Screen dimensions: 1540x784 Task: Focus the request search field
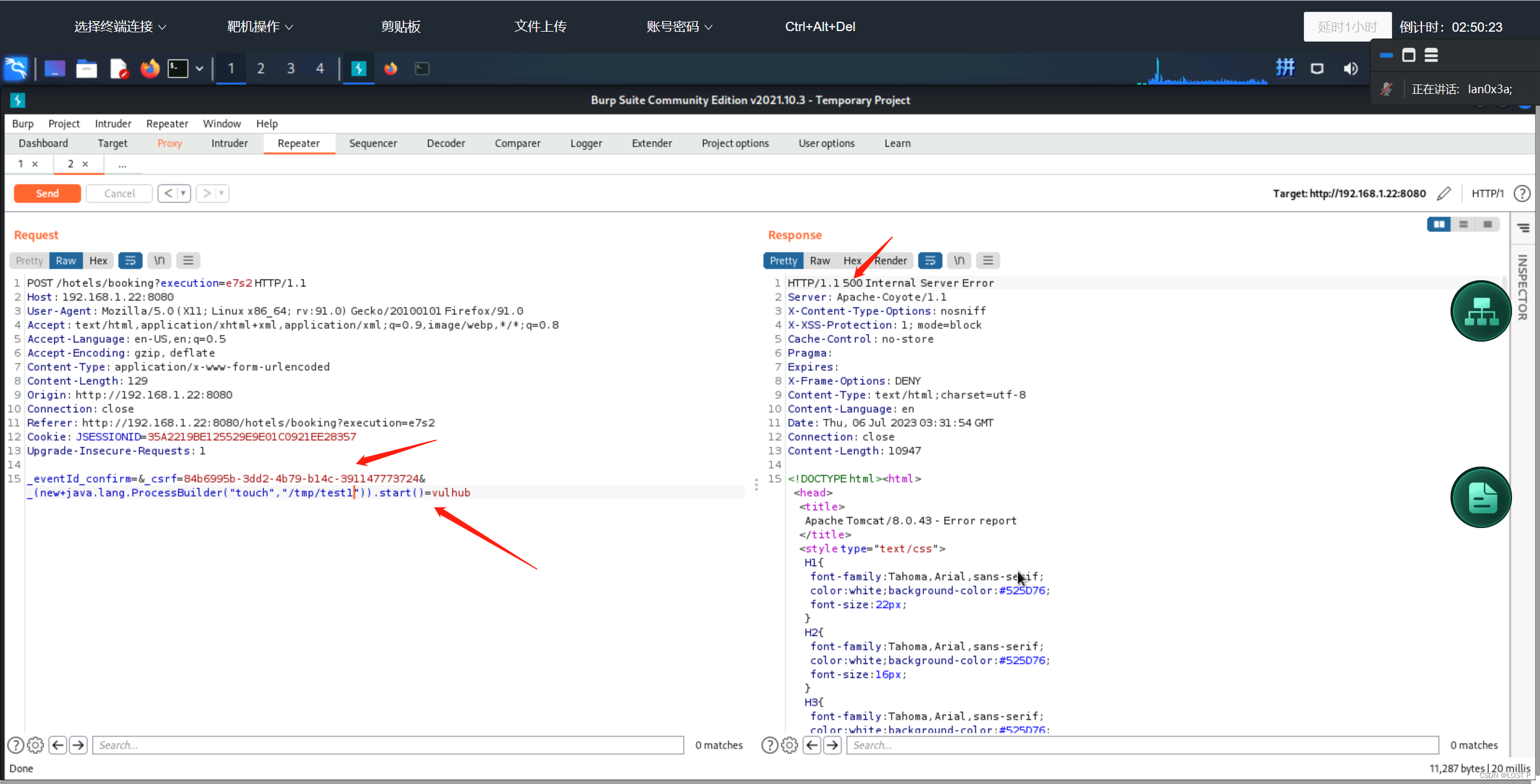[x=388, y=745]
